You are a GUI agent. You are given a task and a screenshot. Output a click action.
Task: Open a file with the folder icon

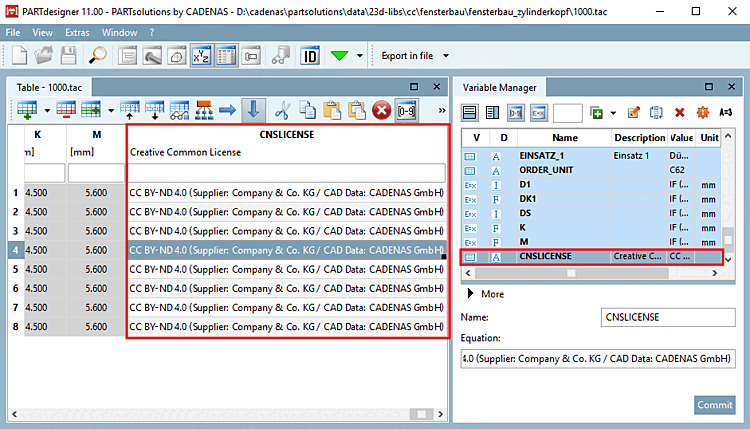coord(44,55)
